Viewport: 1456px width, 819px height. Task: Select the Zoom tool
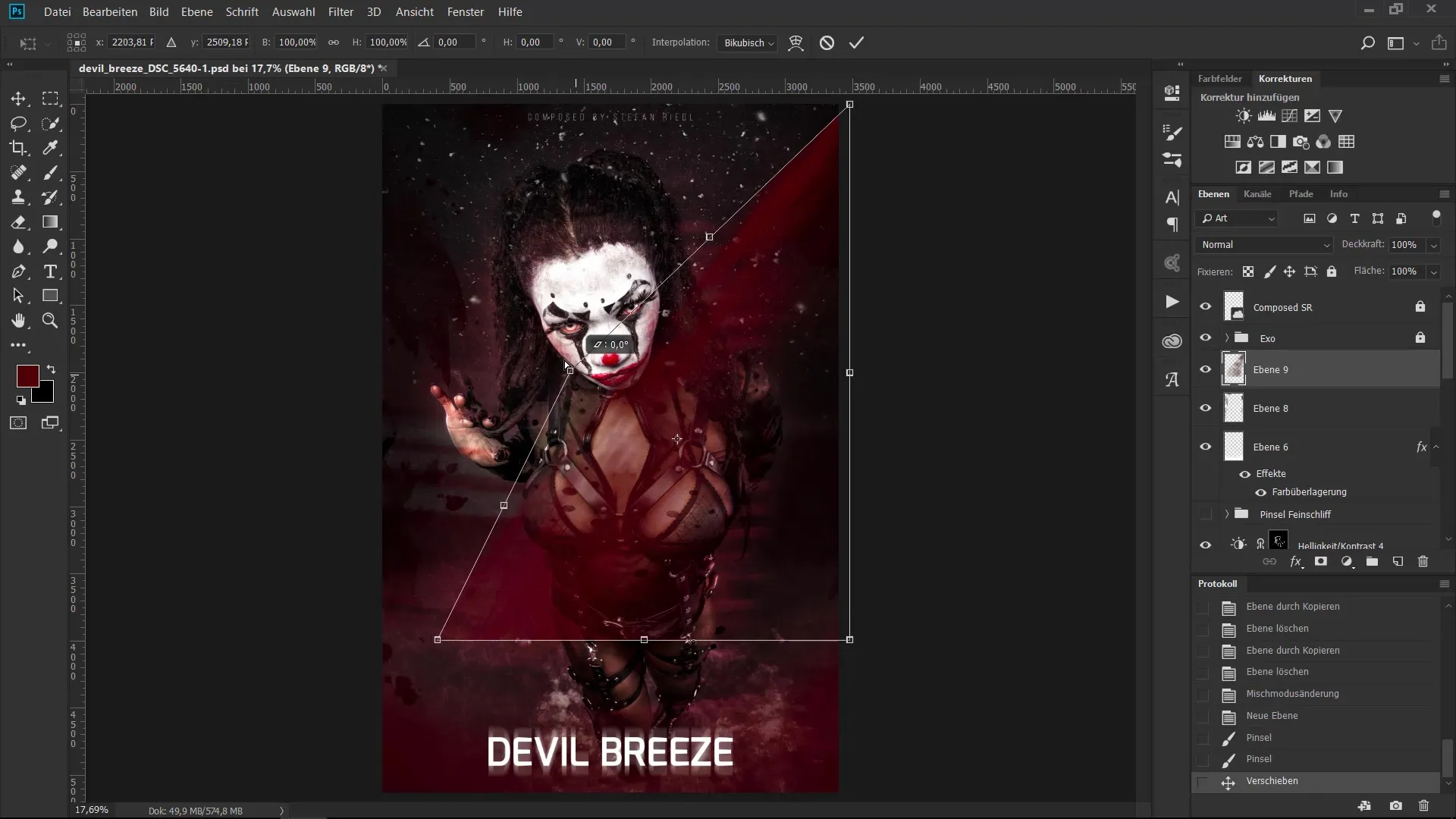(50, 321)
